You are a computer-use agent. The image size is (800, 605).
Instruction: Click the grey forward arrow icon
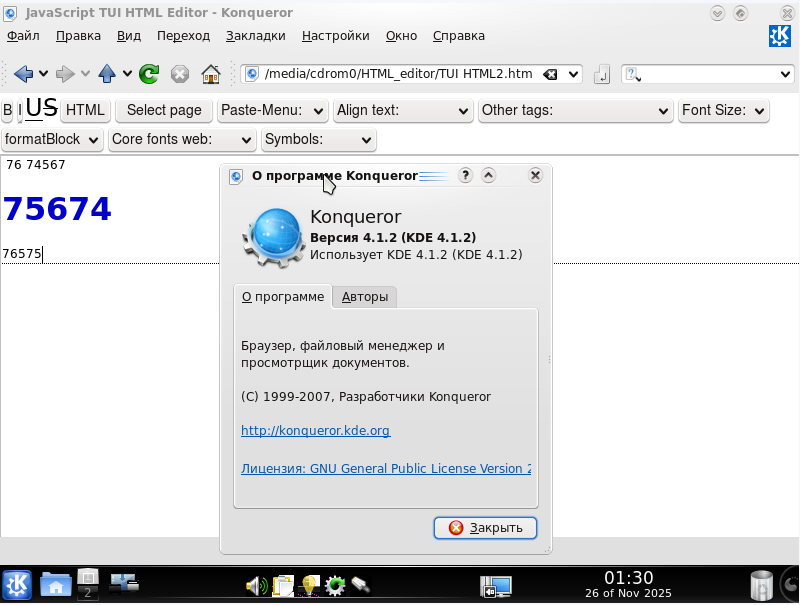pos(65,74)
